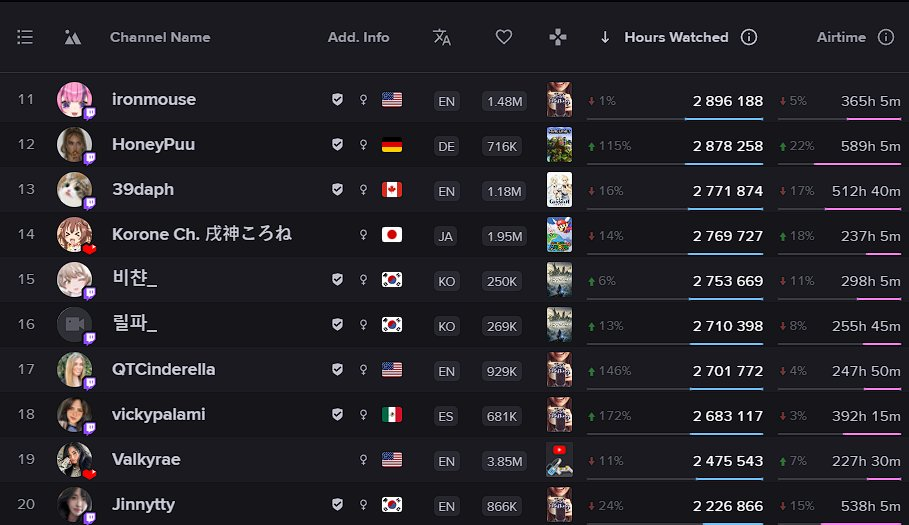Screen dimensions: 909x525
Task: Open the list view icon in header
Action: click(25, 38)
